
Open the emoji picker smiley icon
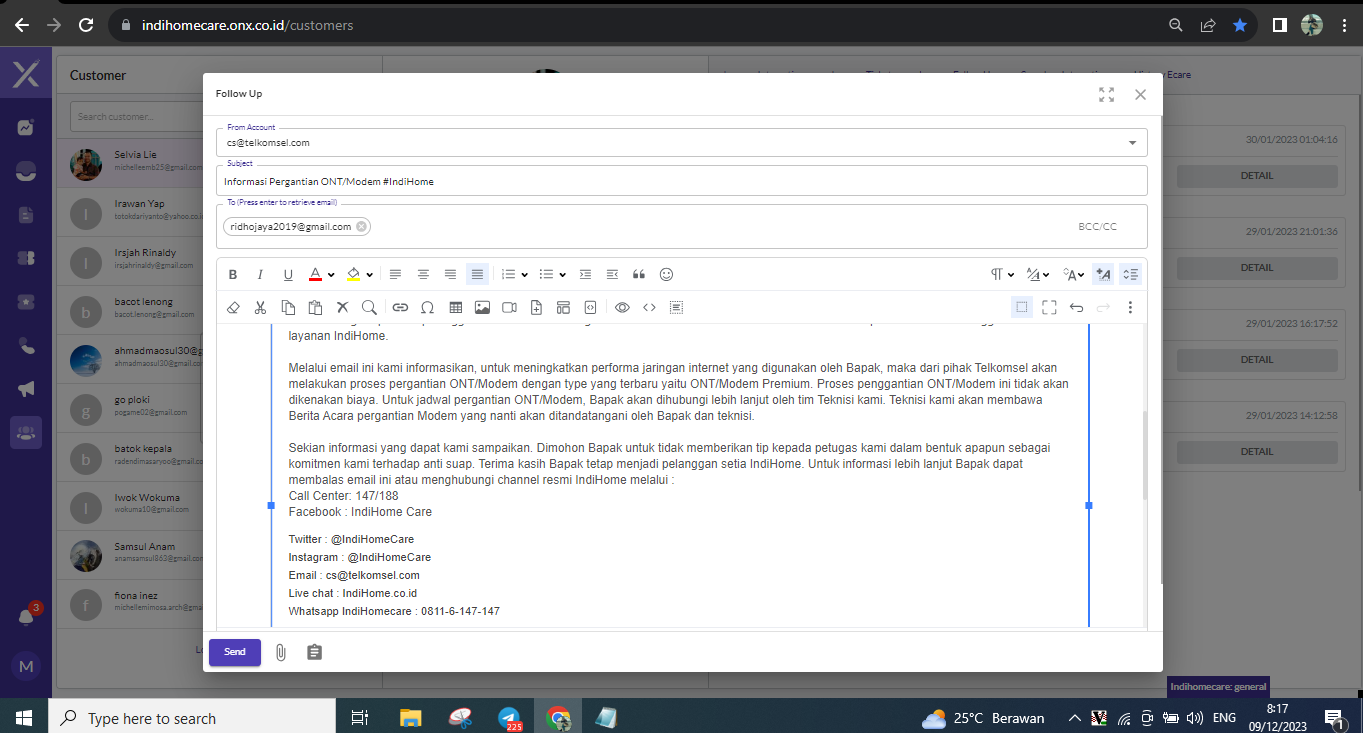click(x=666, y=274)
